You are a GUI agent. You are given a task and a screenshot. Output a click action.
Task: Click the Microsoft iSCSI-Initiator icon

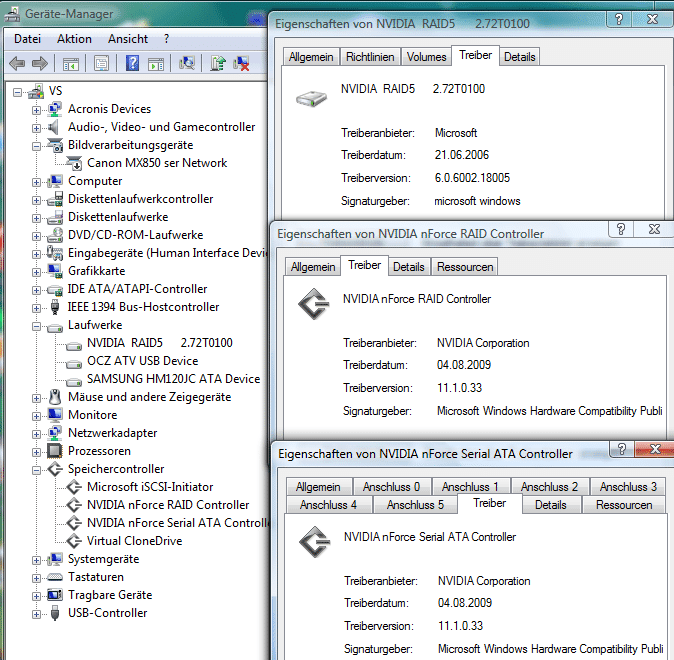click(74, 487)
